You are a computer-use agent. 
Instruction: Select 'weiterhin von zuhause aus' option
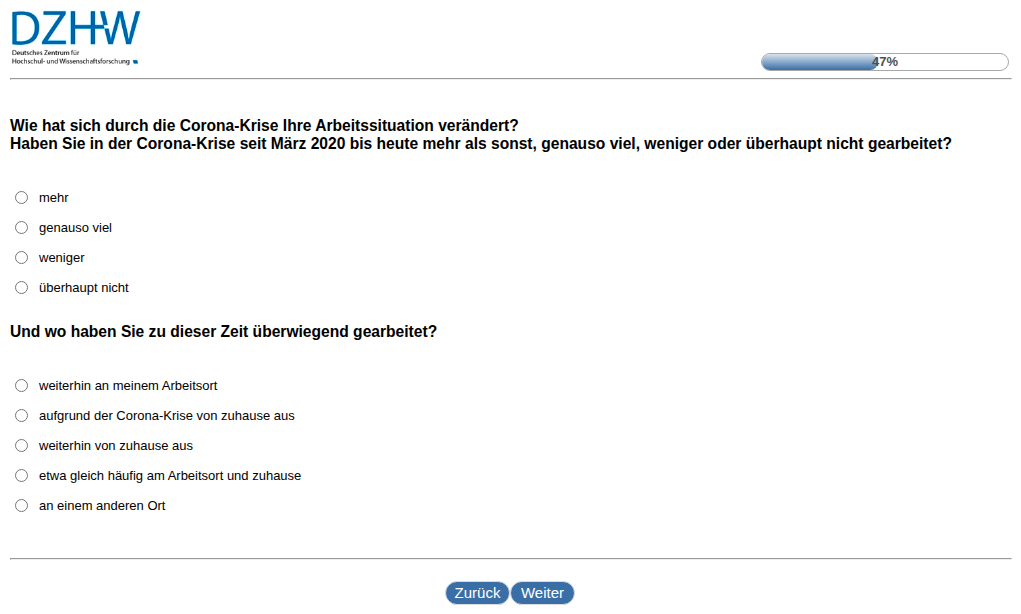click(21, 445)
